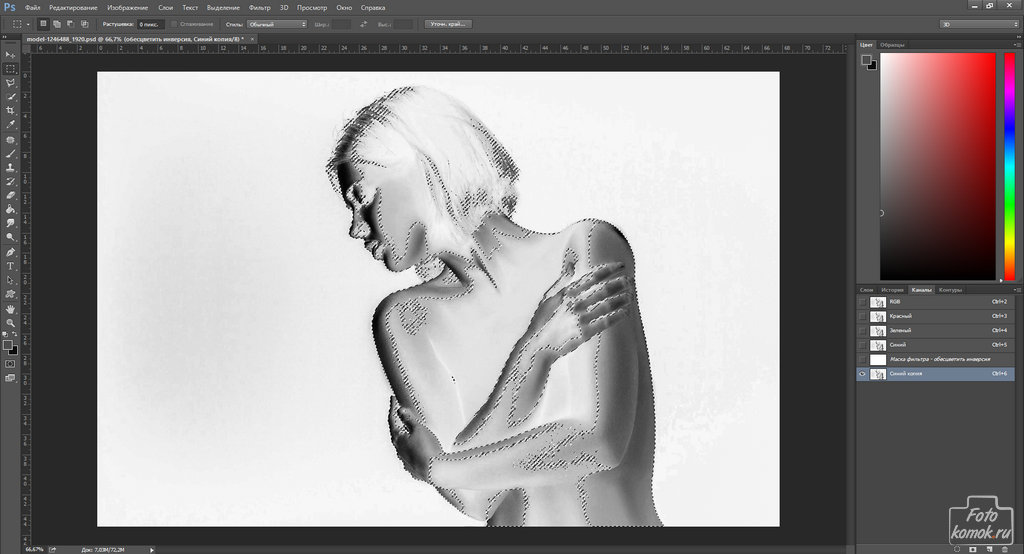Hide the Синий копия channel via eye icon
Viewport: 1024px width, 554px height.
pos(862,374)
